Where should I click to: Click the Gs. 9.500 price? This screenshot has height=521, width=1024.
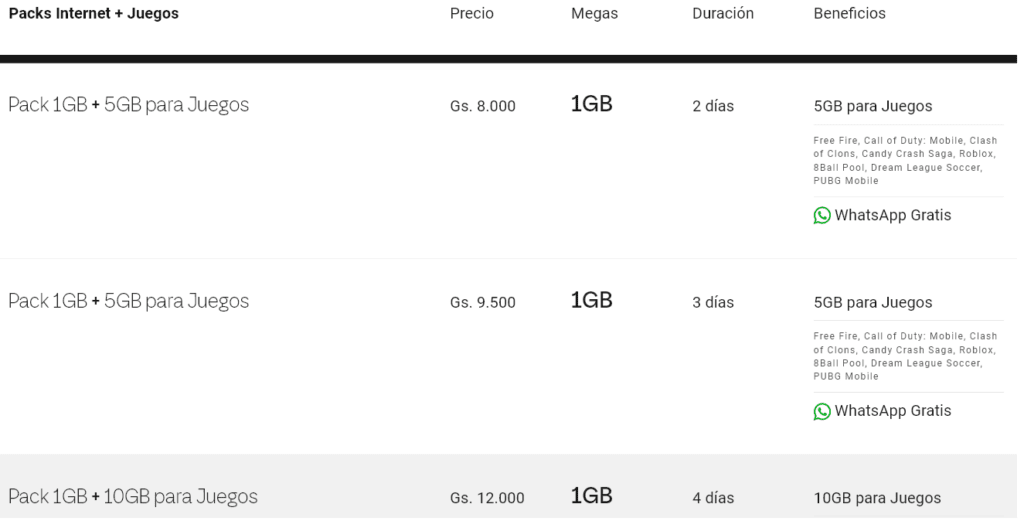coord(483,302)
